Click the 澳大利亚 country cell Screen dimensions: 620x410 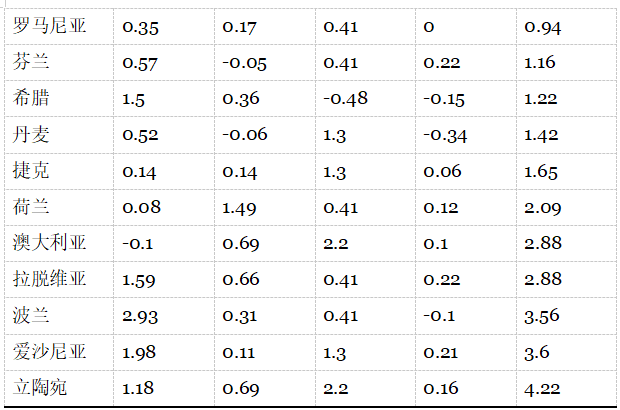click(x=50, y=243)
